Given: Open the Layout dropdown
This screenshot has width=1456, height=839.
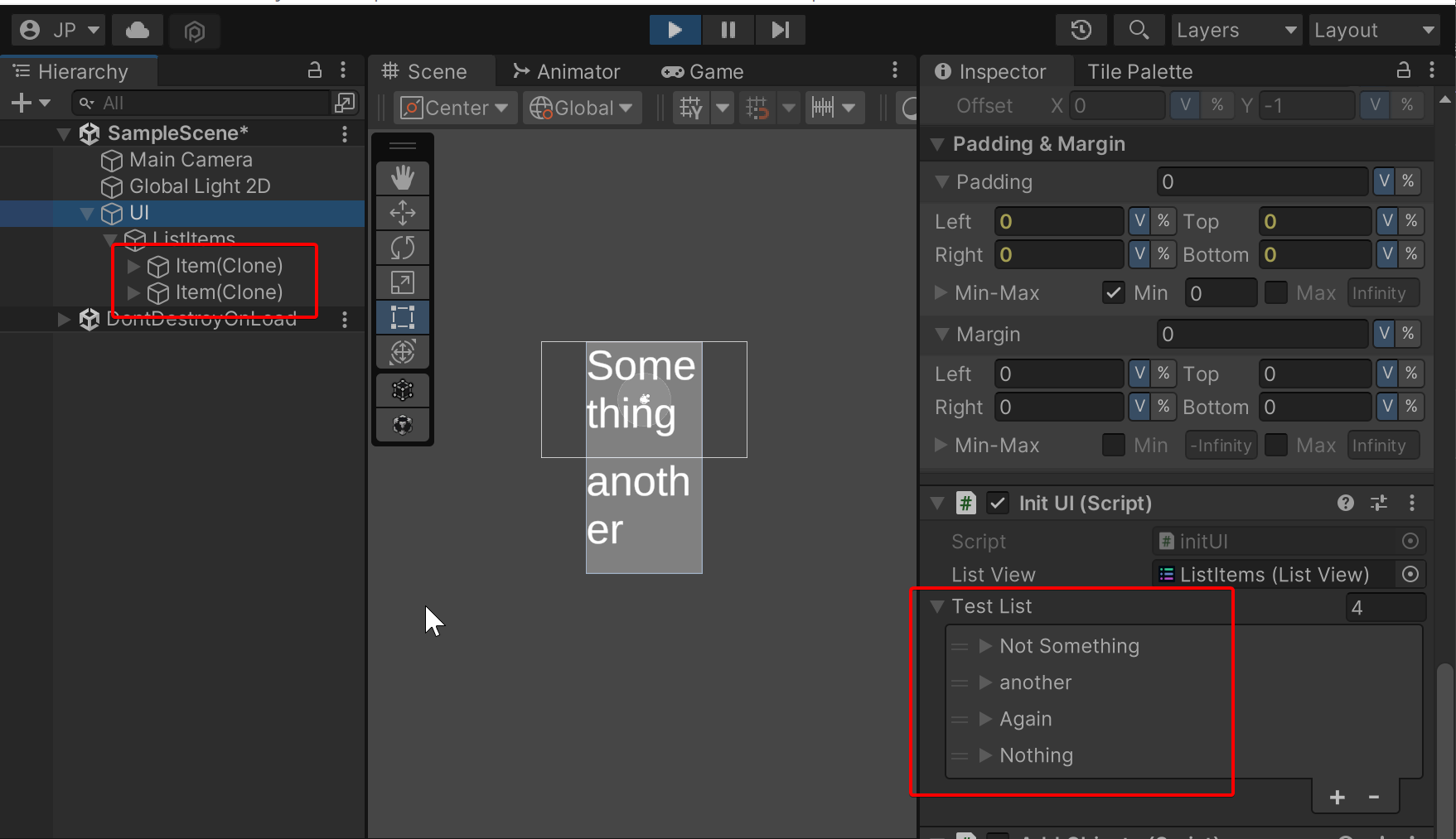Looking at the screenshot, I should (1373, 30).
